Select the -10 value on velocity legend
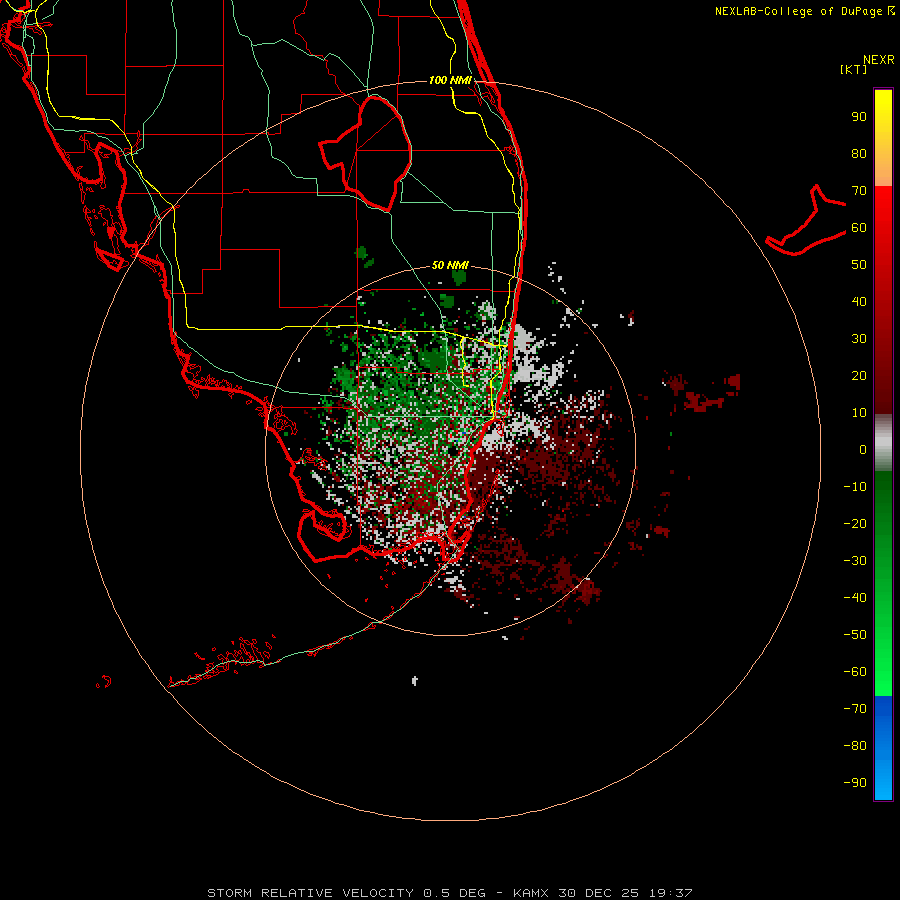 point(855,487)
